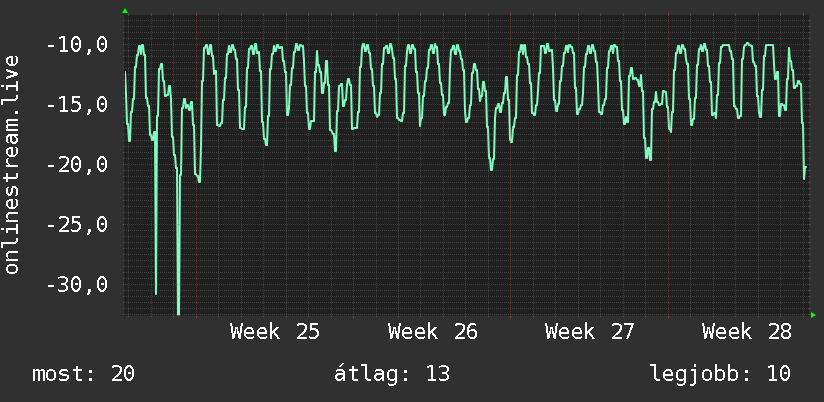This screenshot has width=824, height=402.
Task: Click the dip near -20 after Week 27
Action: tap(648, 158)
